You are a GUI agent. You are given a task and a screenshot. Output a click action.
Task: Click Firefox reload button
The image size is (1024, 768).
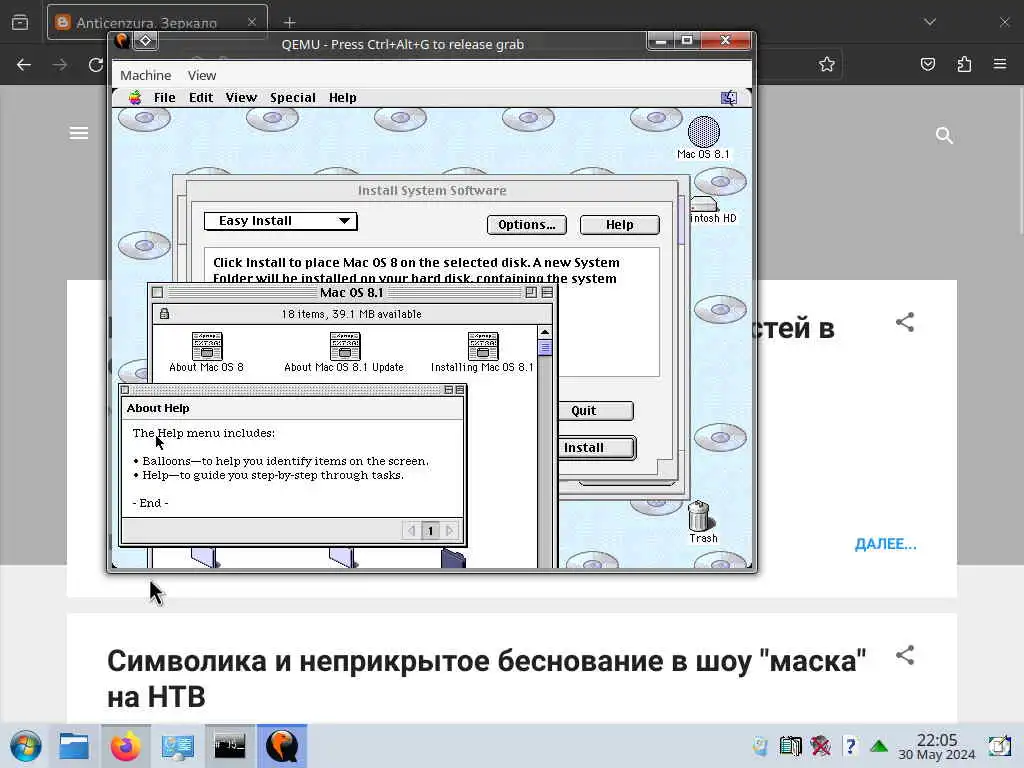[96, 65]
